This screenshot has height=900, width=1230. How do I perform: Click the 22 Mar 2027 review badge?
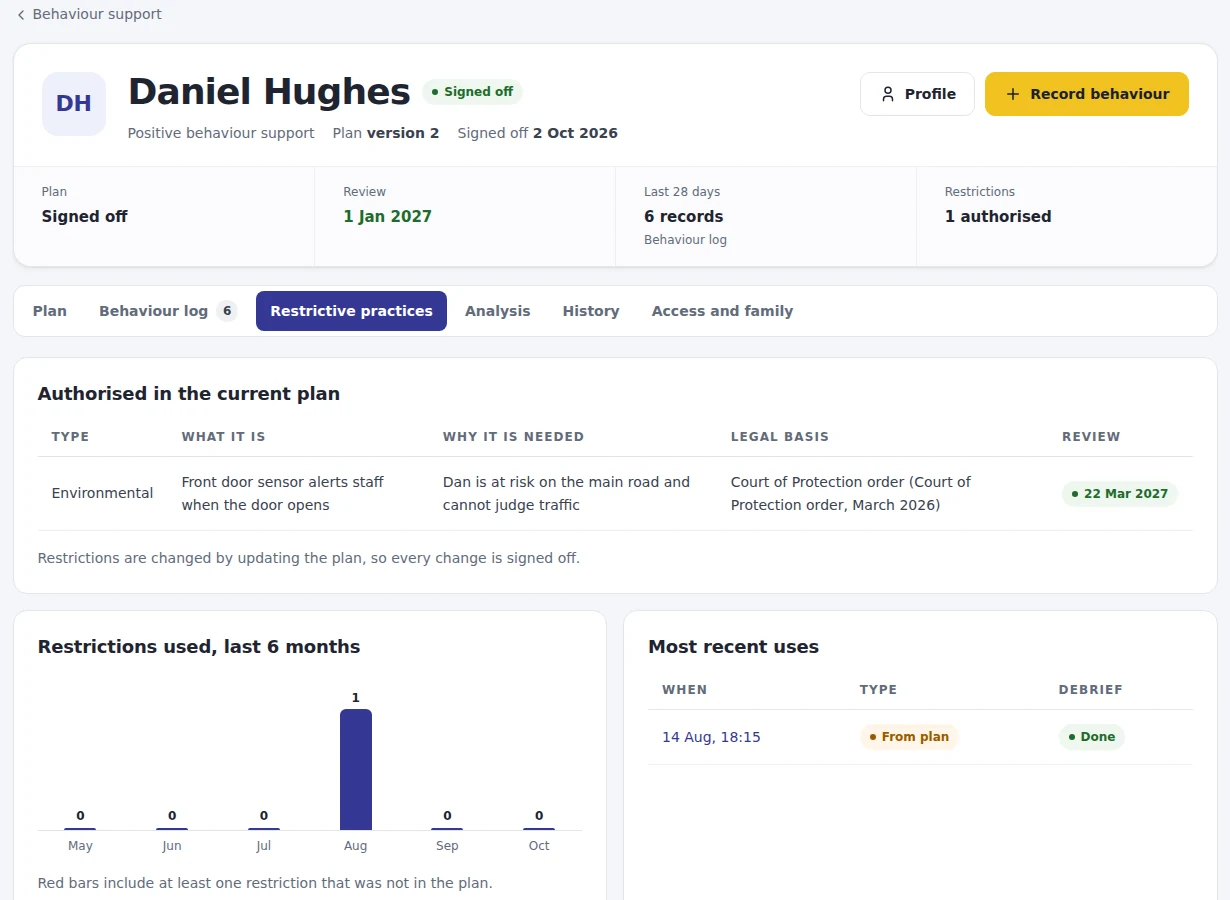tap(1120, 494)
